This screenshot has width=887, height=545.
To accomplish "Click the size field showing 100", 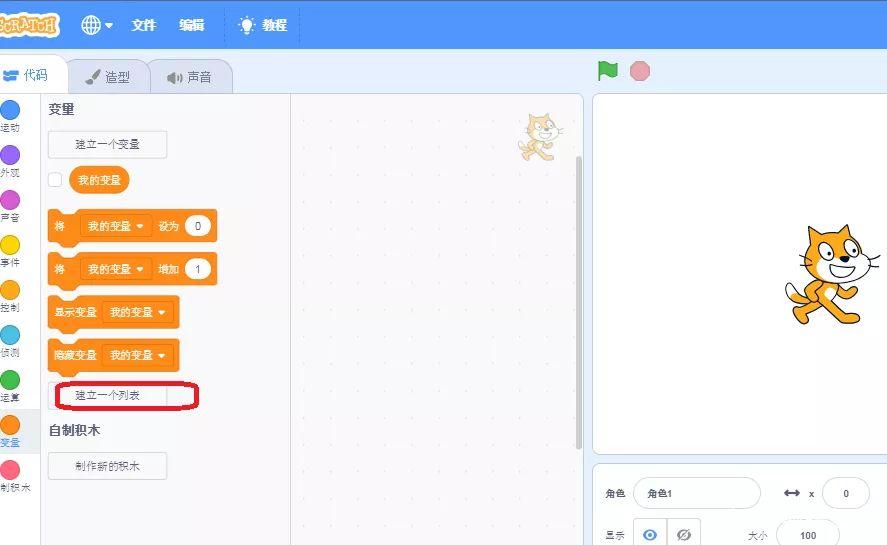I will click(x=808, y=535).
